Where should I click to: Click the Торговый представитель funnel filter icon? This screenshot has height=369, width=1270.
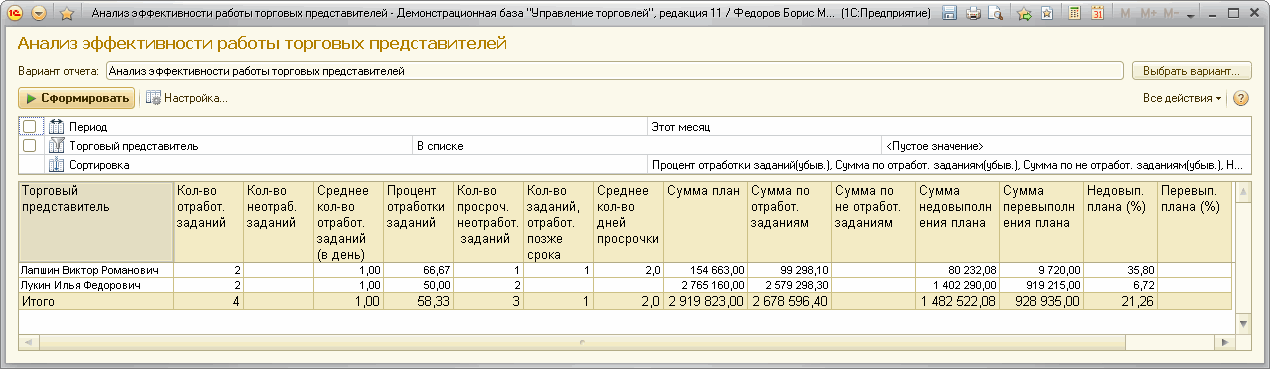click(57, 146)
